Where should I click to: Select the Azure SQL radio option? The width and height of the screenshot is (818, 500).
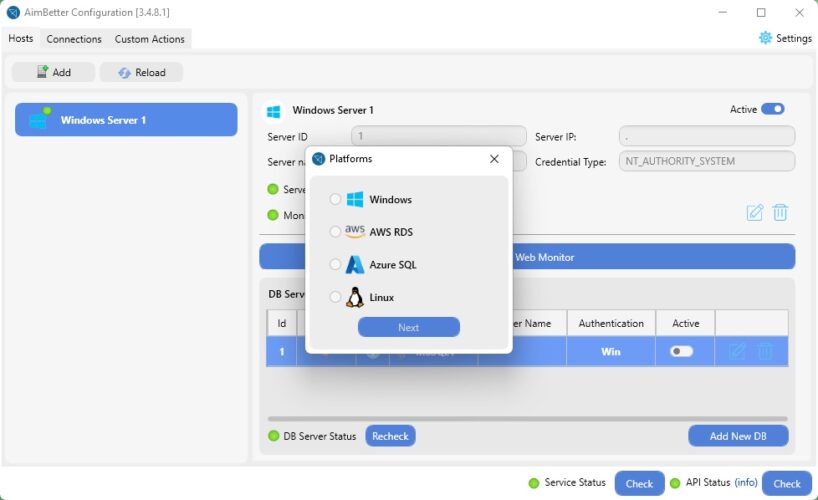click(x=335, y=265)
